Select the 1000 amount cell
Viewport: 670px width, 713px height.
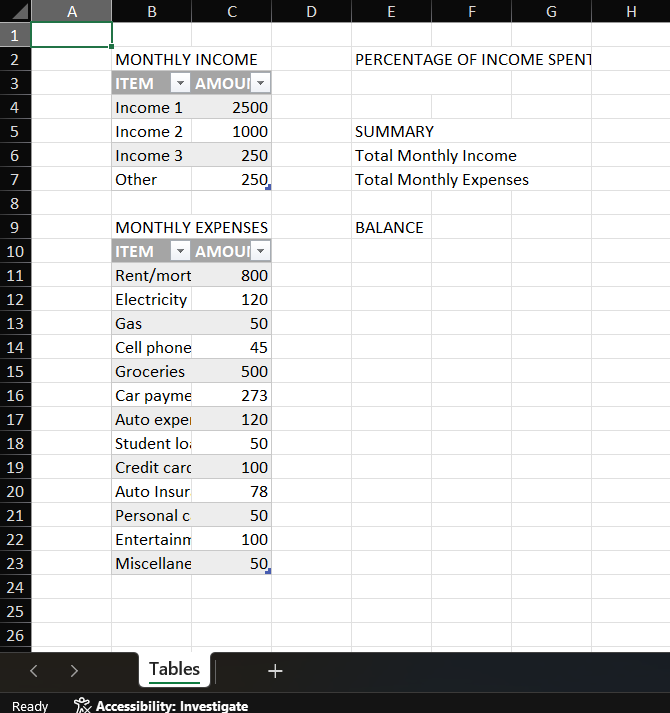232,131
